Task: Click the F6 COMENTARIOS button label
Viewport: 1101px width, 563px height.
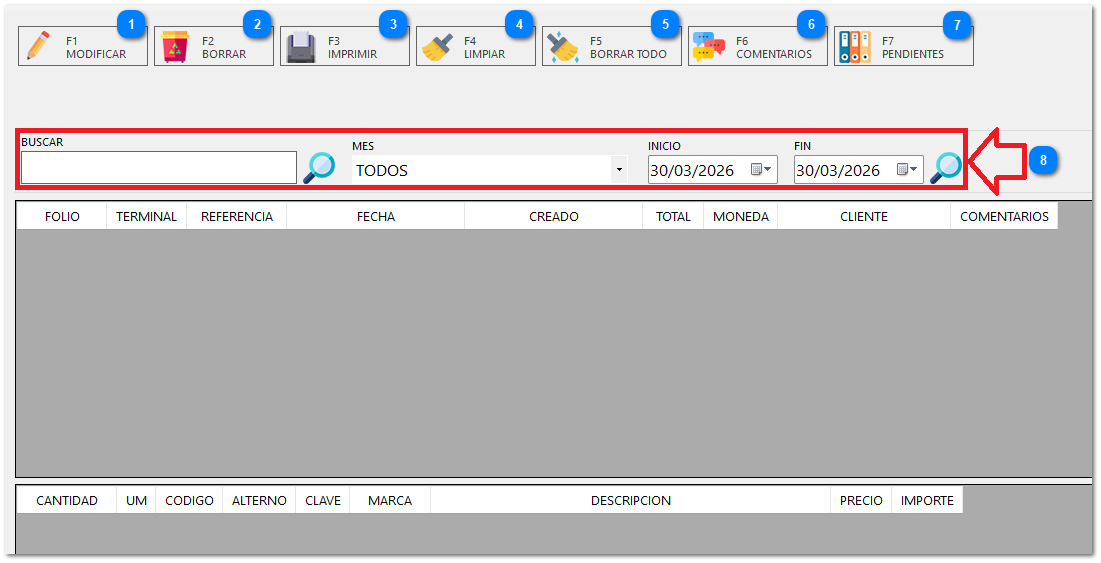Action: (774, 48)
